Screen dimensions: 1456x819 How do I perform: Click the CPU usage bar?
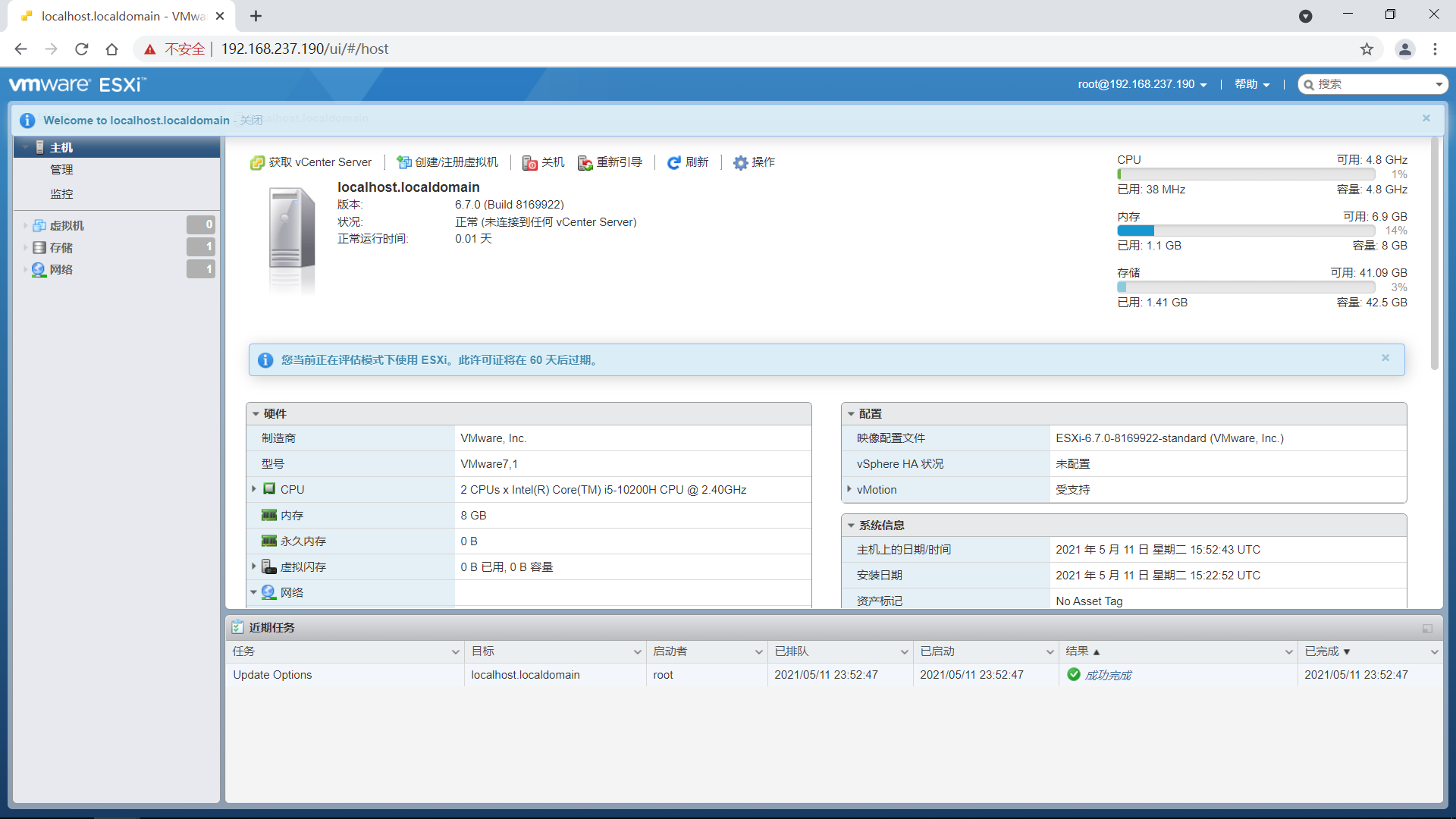1246,174
